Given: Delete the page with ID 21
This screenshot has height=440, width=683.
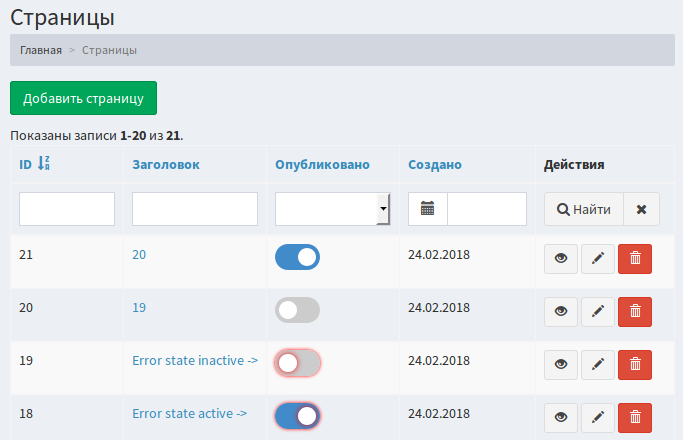Looking at the screenshot, I should click(x=635, y=259).
